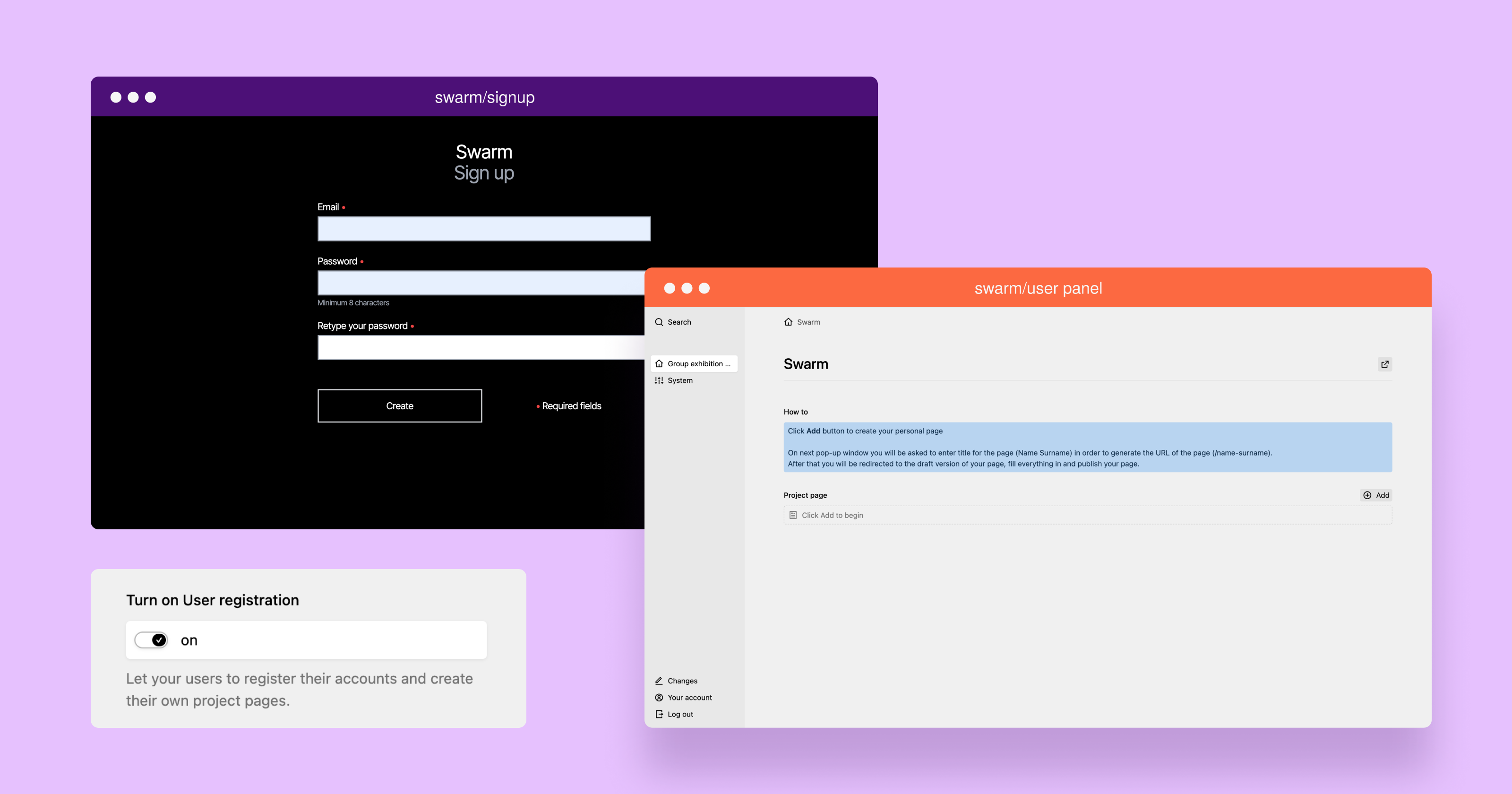This screenshot has width=1512, height=794.
Task: Click the Add button for Project page
Action: [1376, 495]
